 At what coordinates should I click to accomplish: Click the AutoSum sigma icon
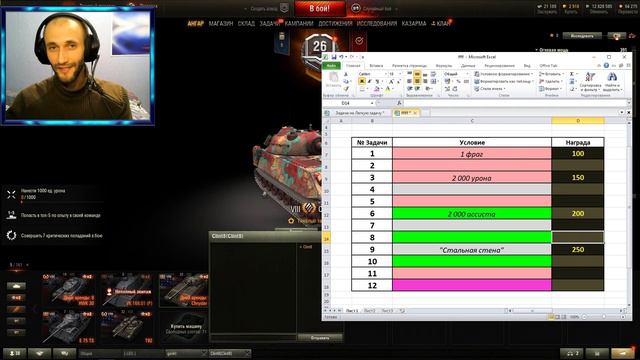pyautogui.click(x=572, y=74)
